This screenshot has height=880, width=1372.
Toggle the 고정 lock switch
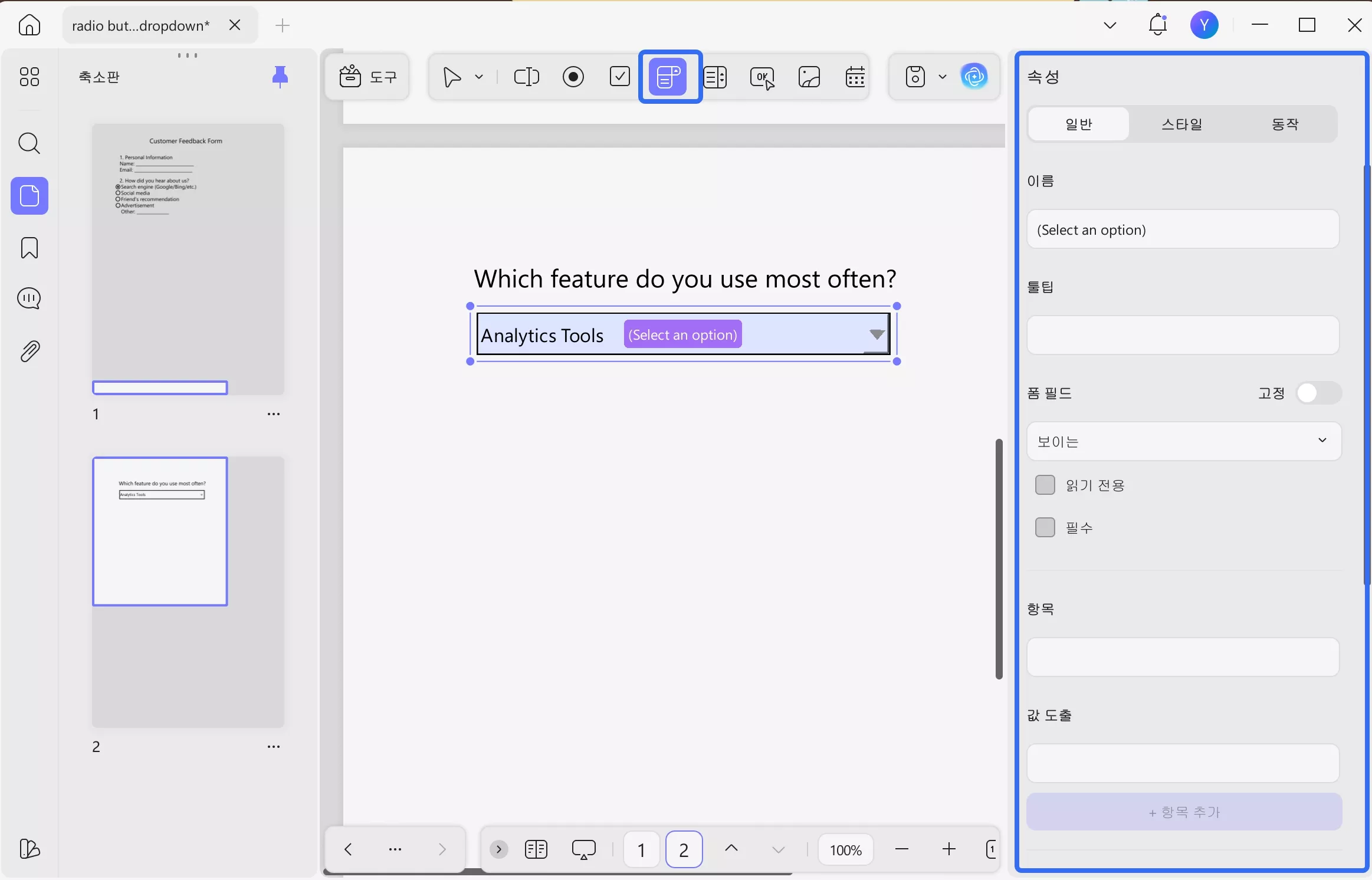click(1318, 393)
